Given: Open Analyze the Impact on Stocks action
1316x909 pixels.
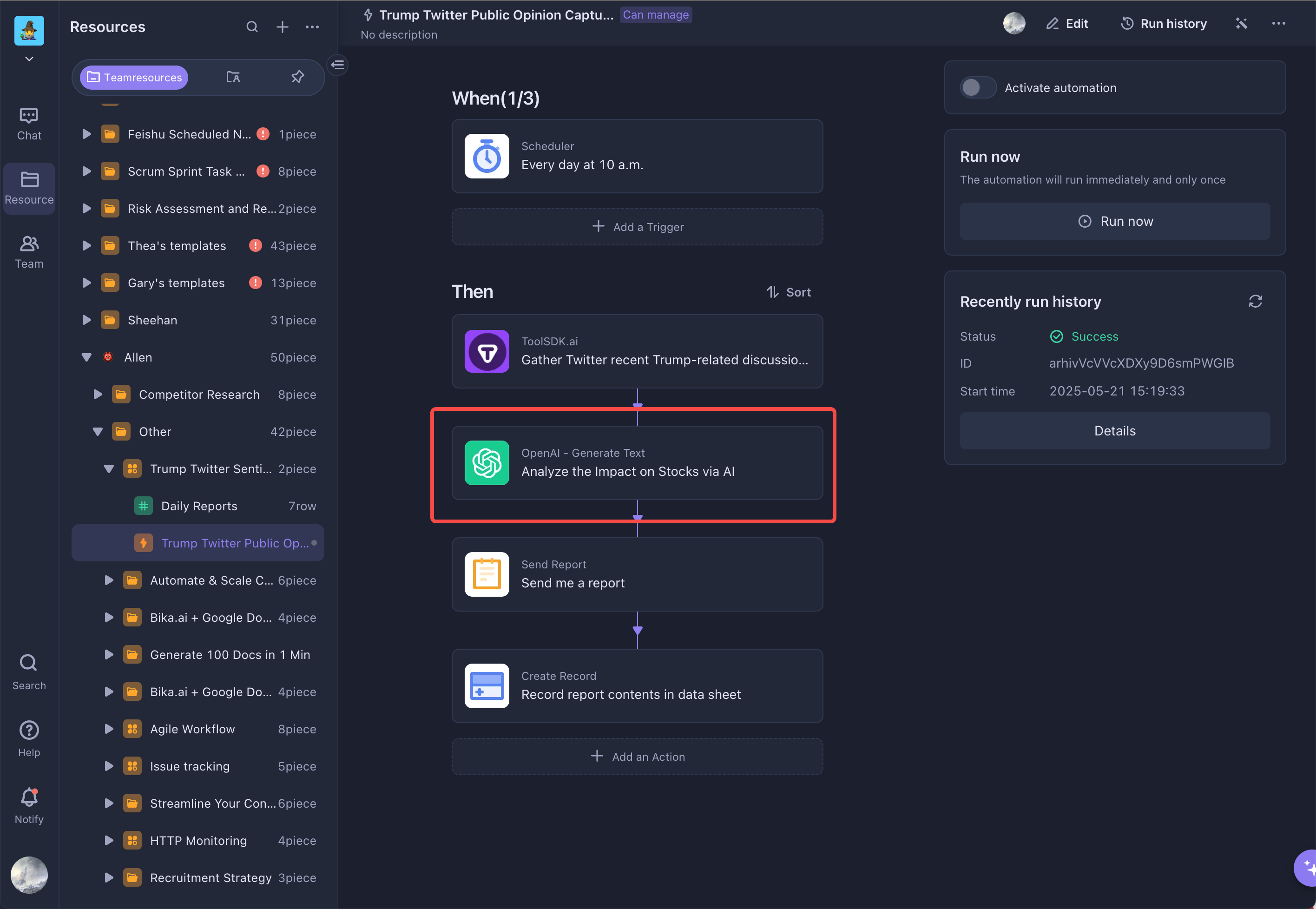Looking at the screenshot, I should click(637, 462).
